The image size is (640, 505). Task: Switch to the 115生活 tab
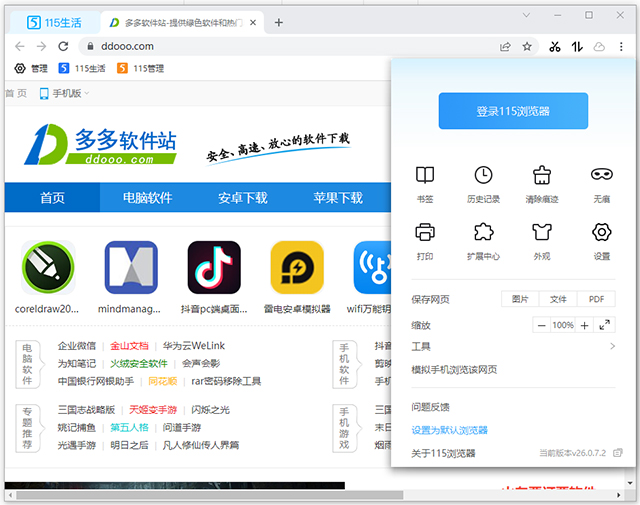(x=54, y=22)
